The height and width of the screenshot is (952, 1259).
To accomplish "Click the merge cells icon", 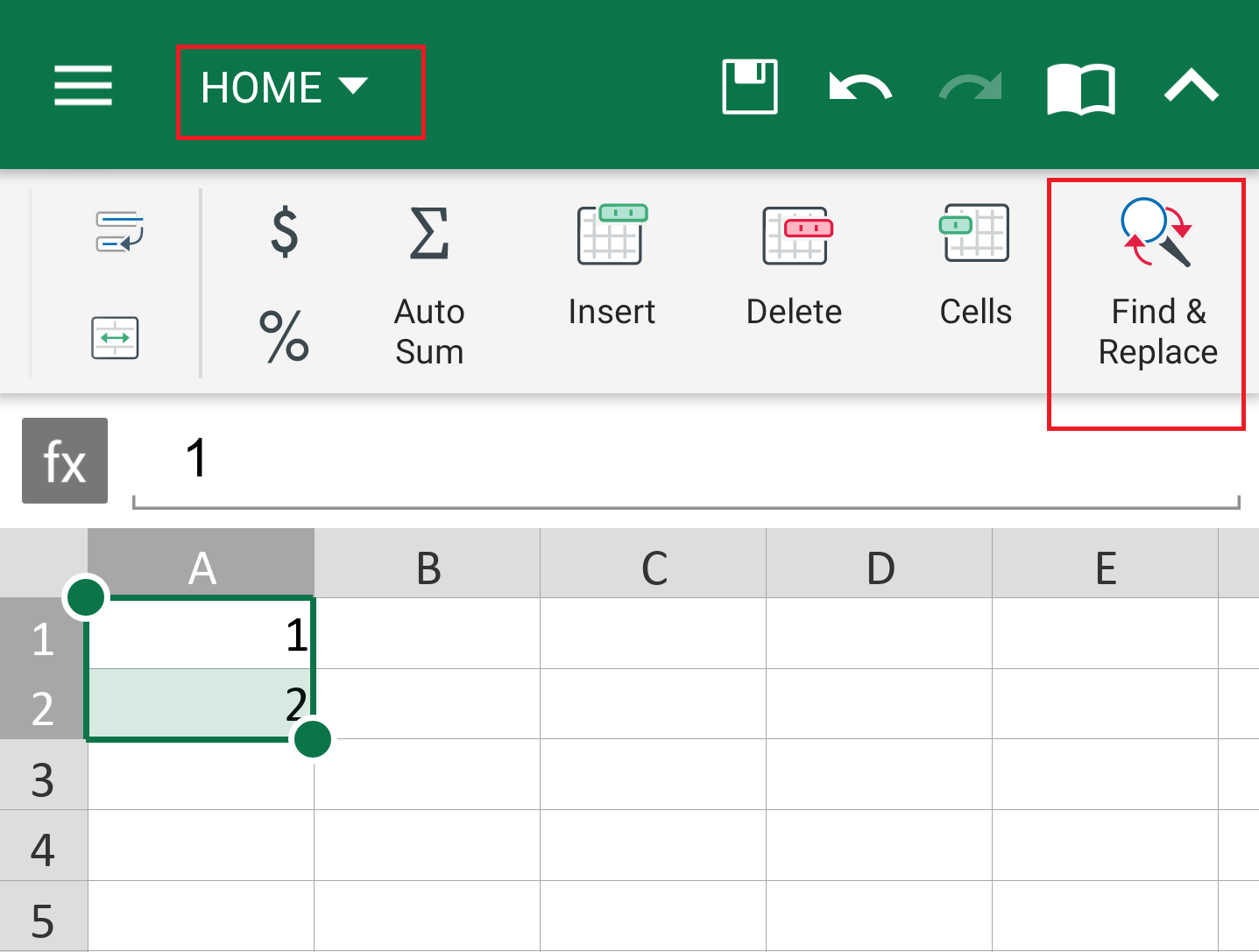I will 115,338.
